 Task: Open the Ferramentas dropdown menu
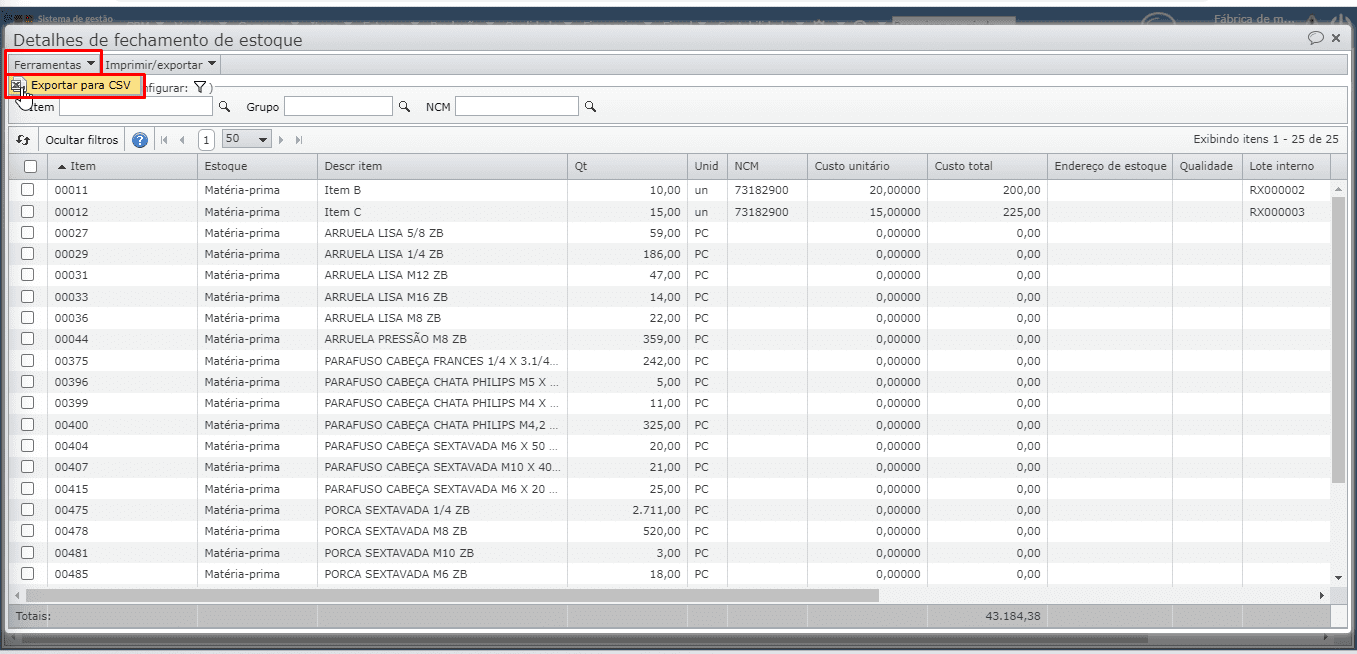[54, 64]
